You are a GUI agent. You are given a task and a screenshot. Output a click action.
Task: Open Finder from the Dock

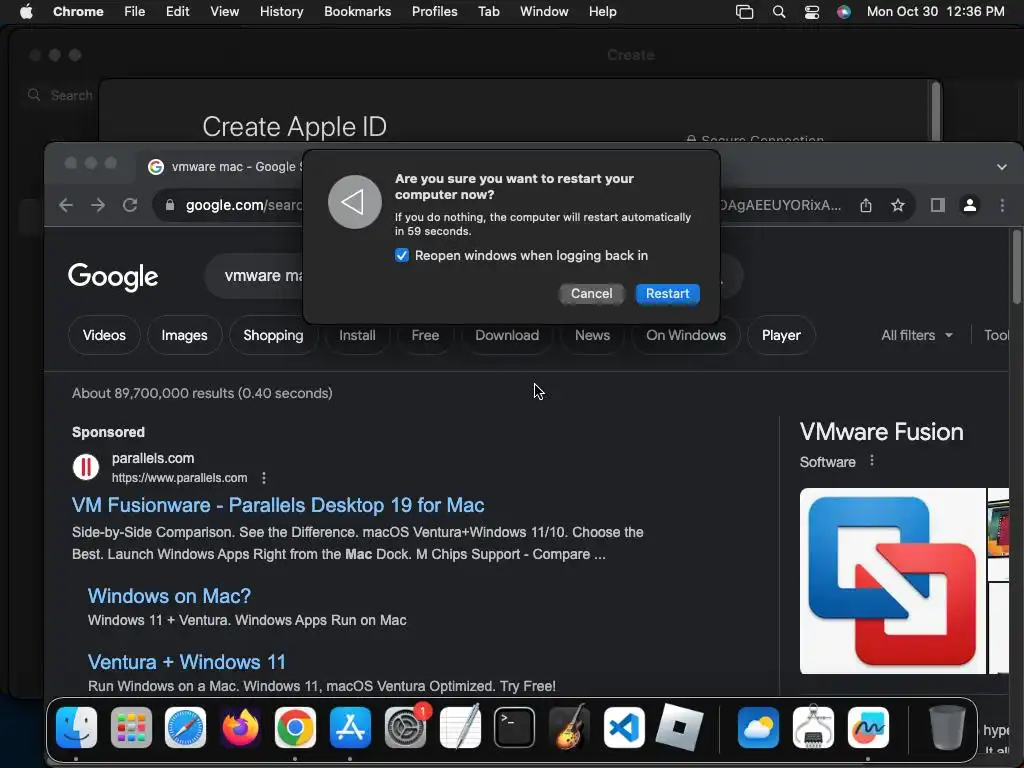pyautogui.click(x=76, y=727)
